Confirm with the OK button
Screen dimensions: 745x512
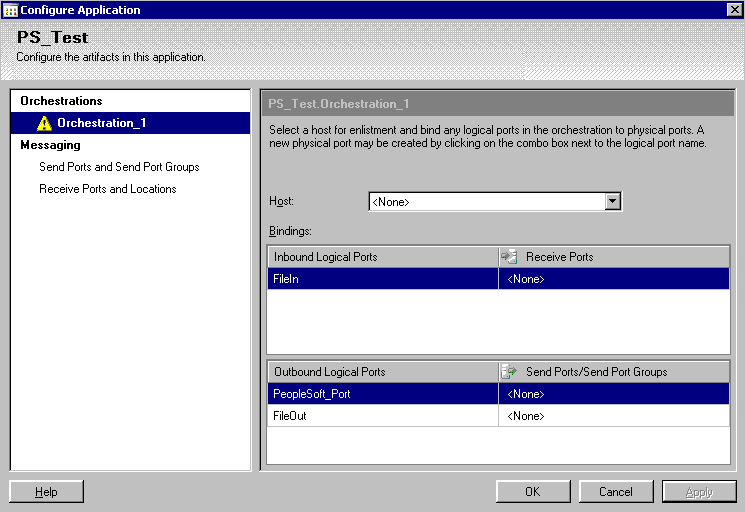[x=533, y=492]
